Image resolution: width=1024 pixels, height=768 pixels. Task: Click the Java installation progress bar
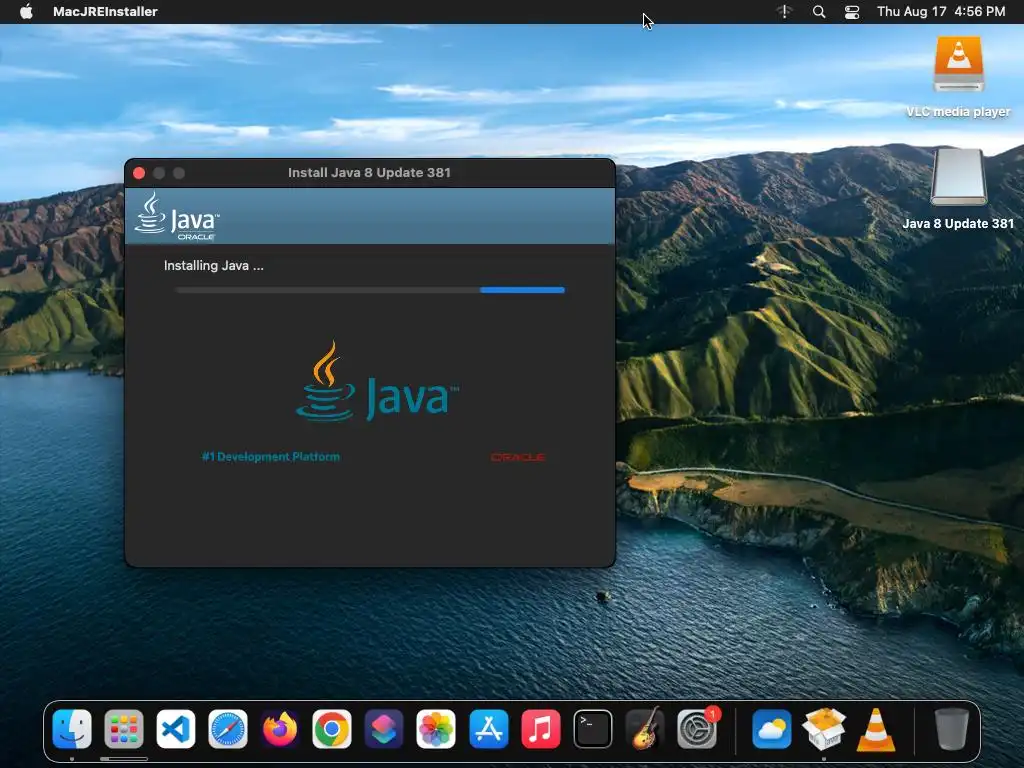370,290
